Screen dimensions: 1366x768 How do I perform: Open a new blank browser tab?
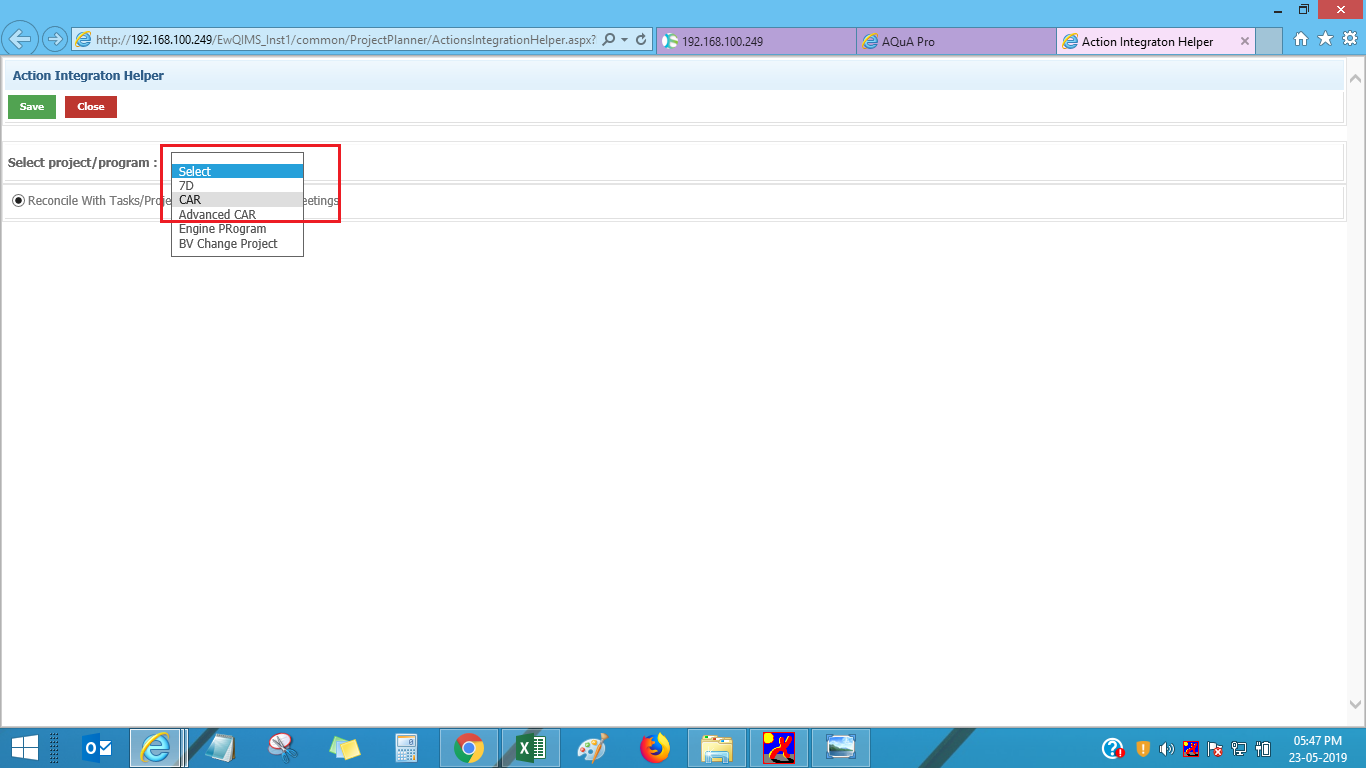point(1269,41)
